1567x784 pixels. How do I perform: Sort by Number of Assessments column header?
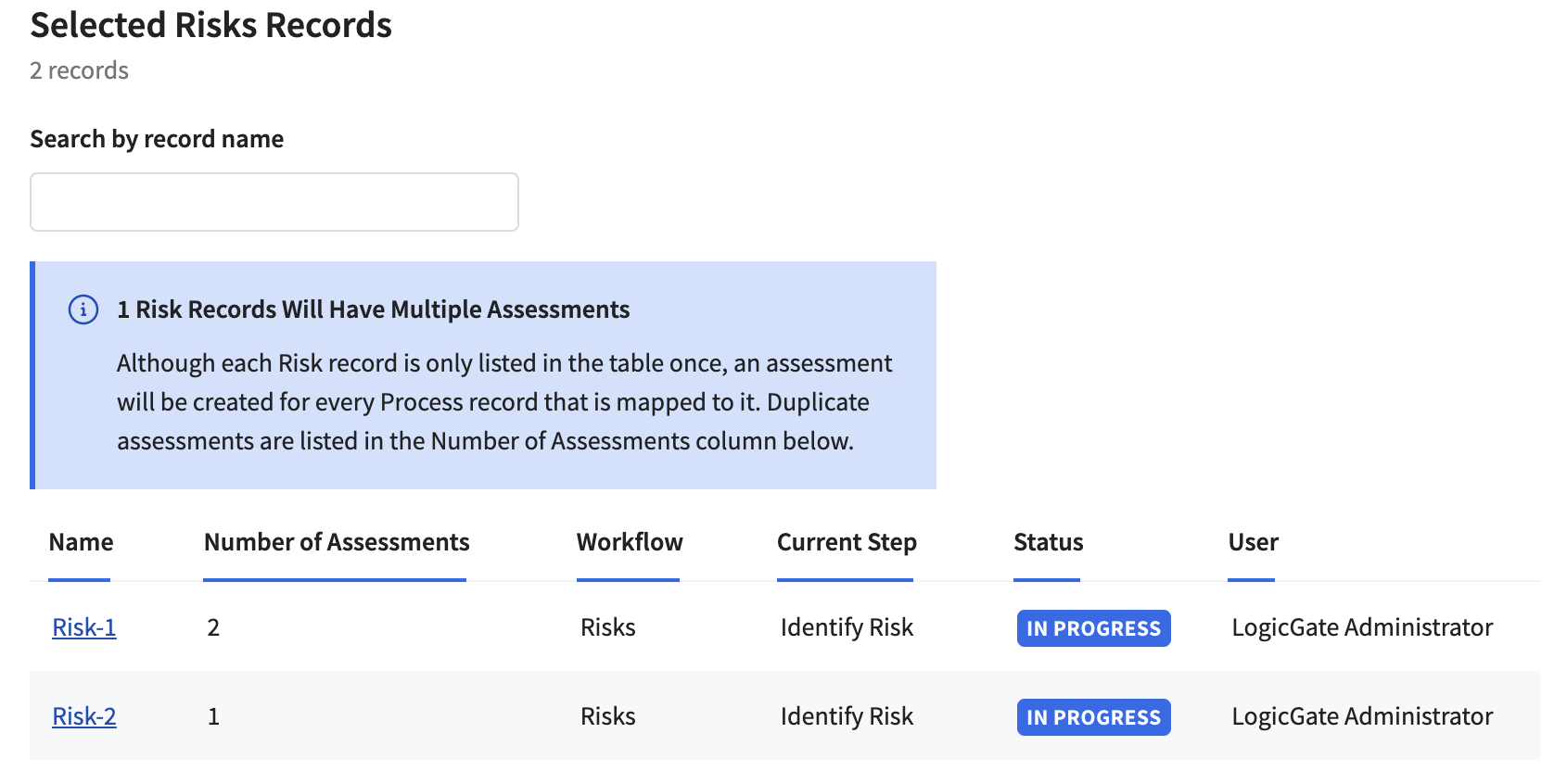point(336,542)
